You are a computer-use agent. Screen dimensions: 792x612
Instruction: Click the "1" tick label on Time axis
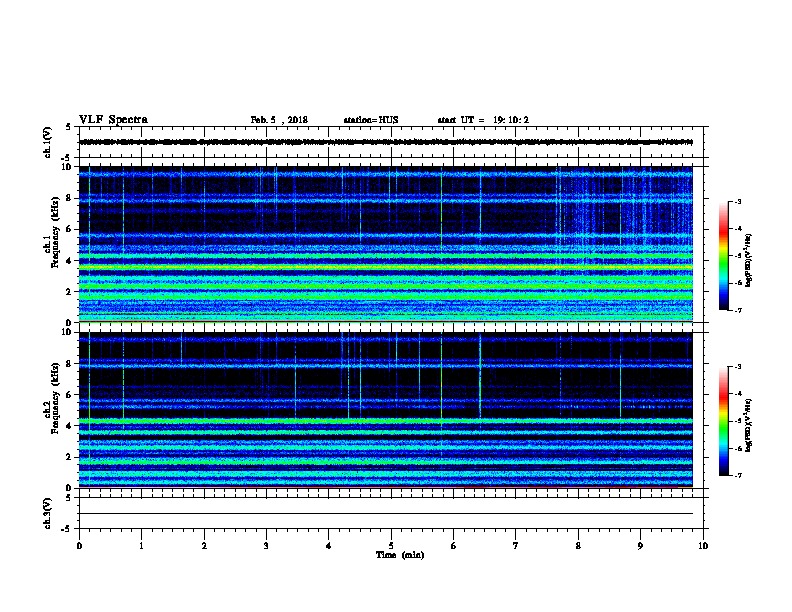[x=141, y=546]
